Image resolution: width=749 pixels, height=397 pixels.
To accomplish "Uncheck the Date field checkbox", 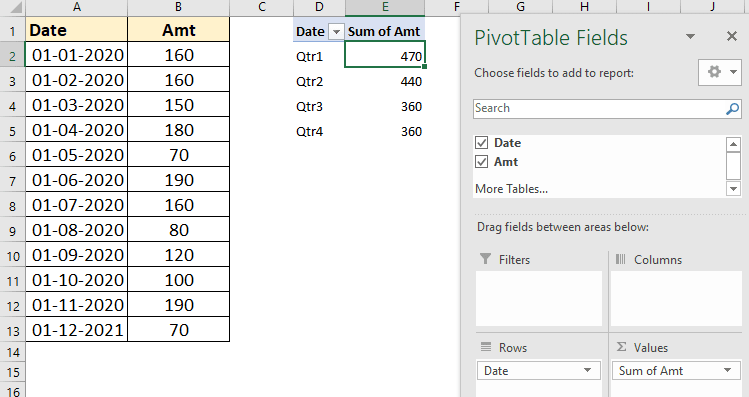I will tap(482, 143).
